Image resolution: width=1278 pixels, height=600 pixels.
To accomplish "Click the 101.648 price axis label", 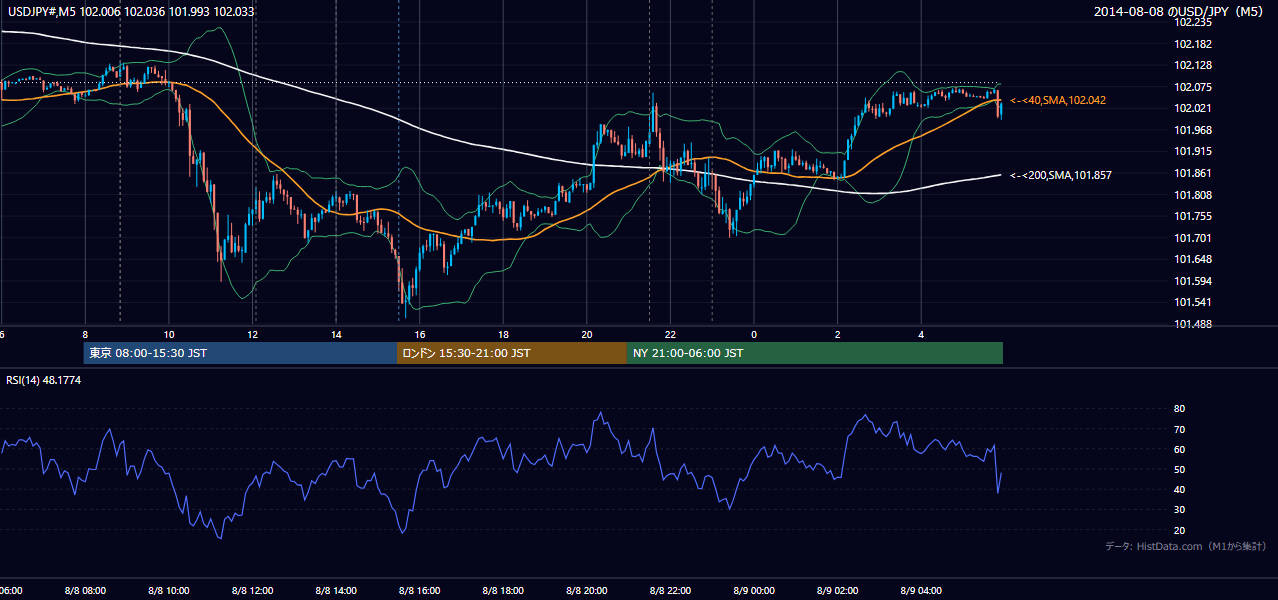I will pyautogui.click(x=1195, y=259).
